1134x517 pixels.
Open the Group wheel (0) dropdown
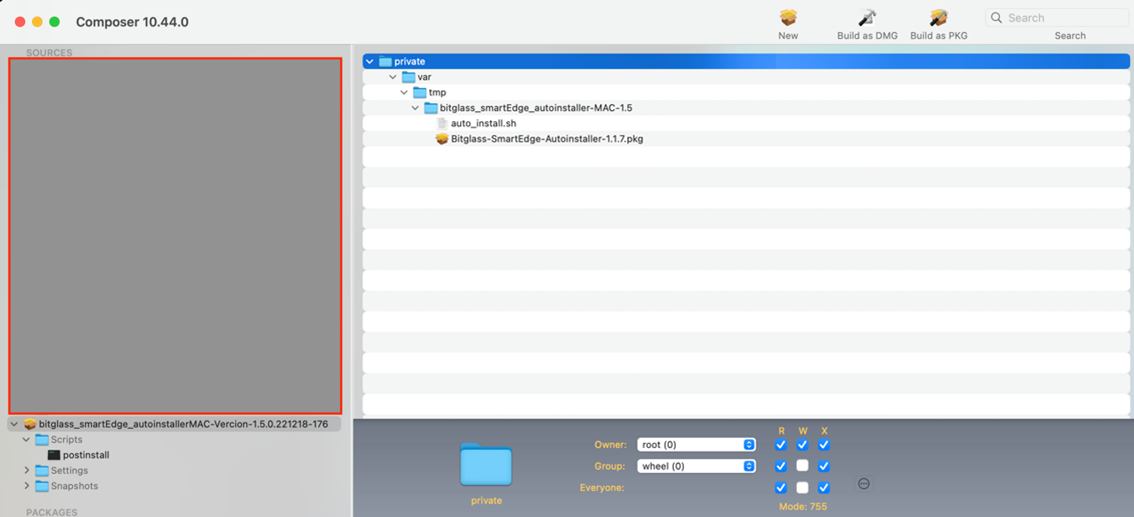(x=696, y=466)
